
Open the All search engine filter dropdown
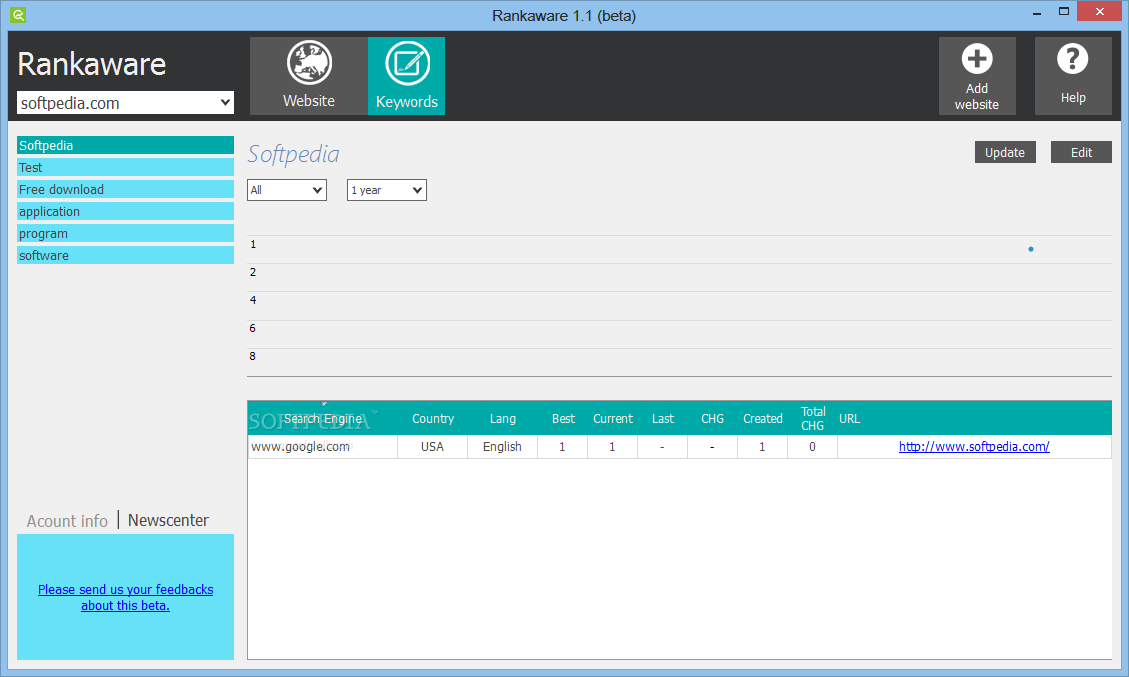click(287, 190)
